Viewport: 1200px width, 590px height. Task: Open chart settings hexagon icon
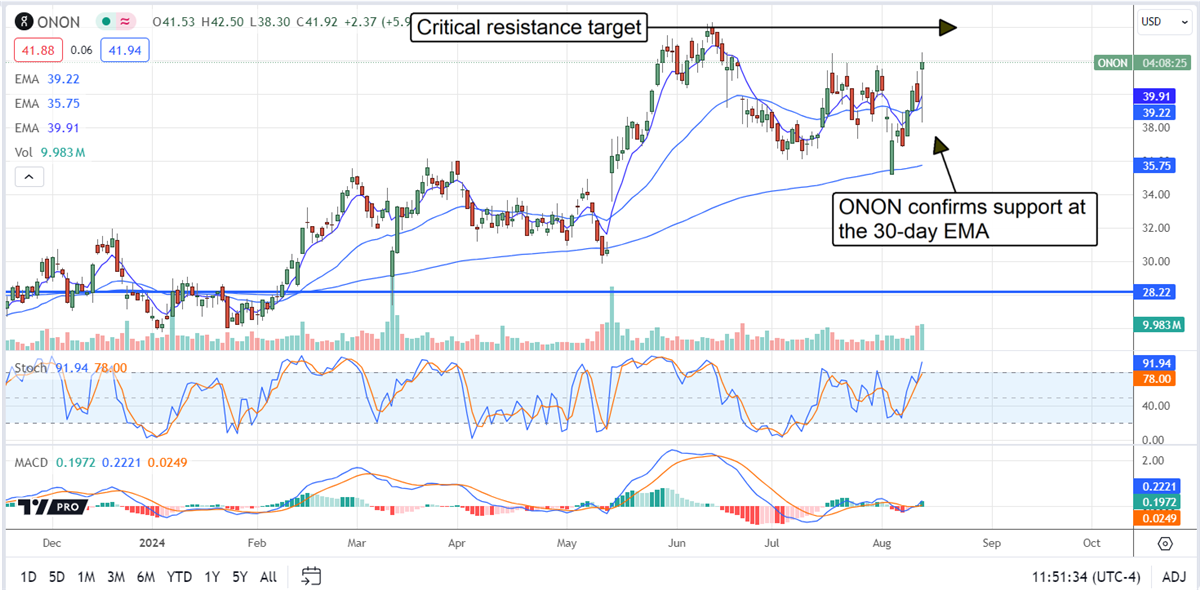(x=1165, y=543)
